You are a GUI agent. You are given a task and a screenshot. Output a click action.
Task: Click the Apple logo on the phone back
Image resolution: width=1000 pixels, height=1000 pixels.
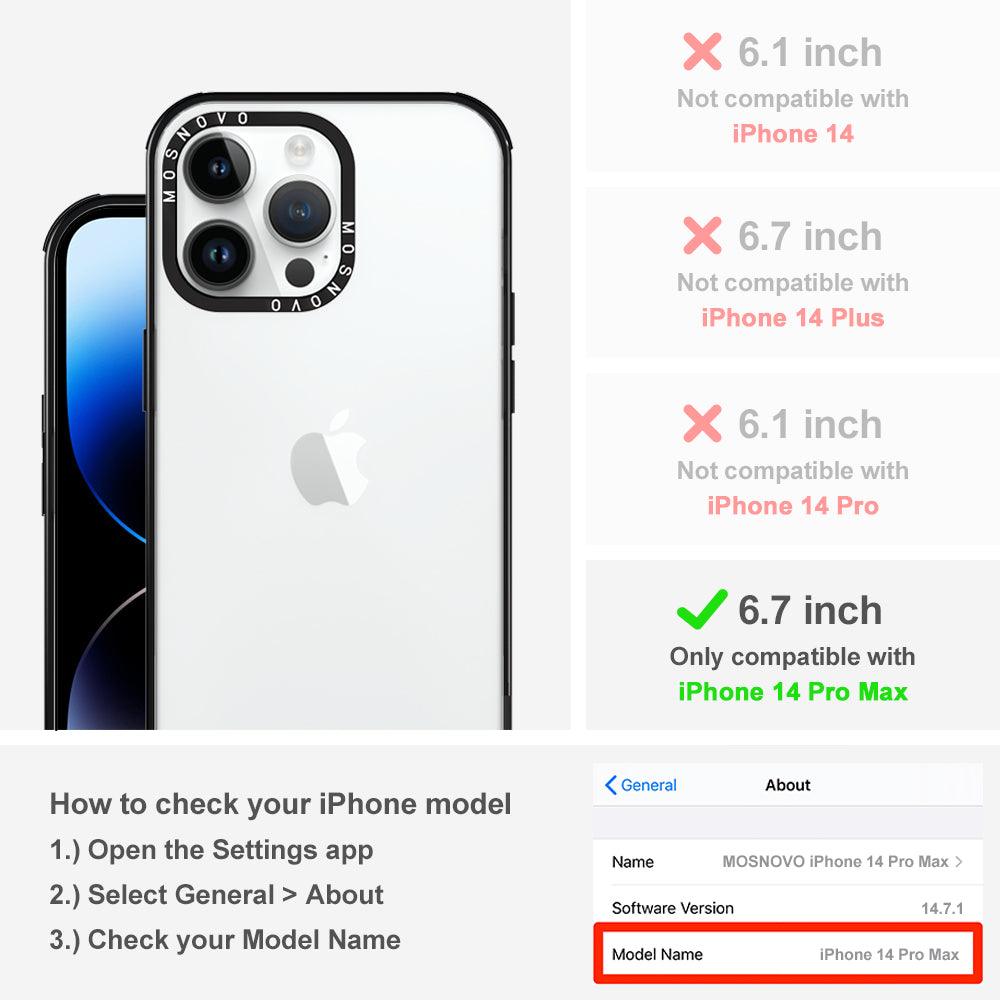(x=330, y=458)
